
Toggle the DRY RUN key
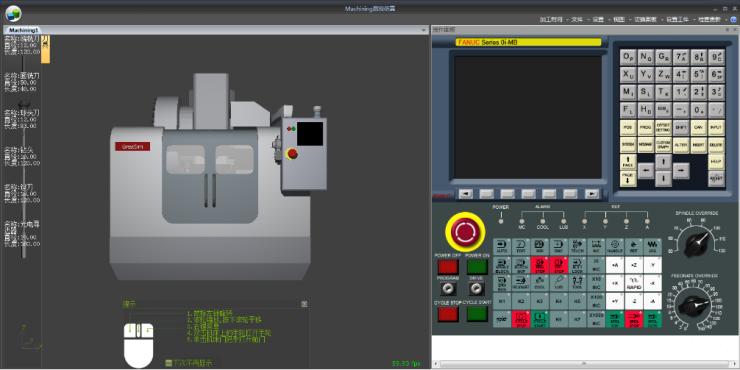502,283
